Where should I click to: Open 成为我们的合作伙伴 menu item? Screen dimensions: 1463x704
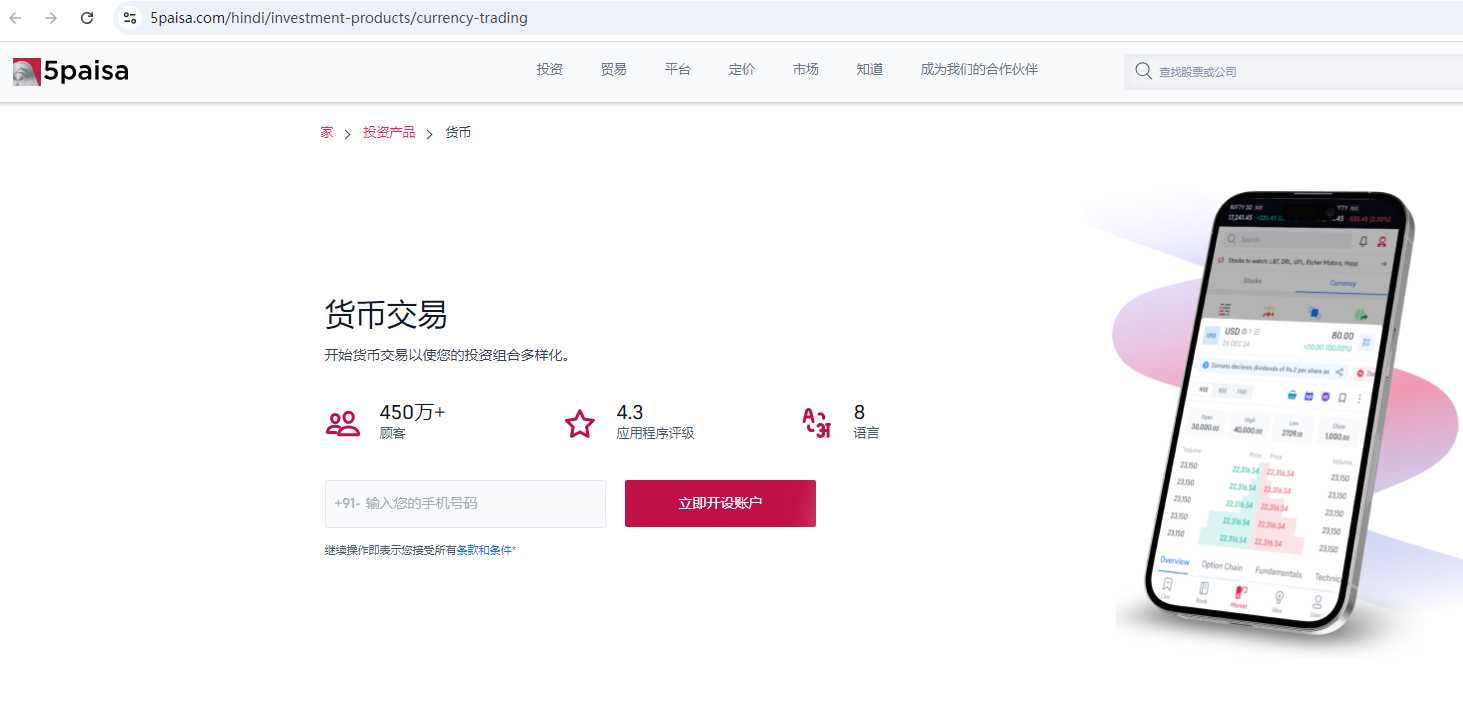click(979, 69)
